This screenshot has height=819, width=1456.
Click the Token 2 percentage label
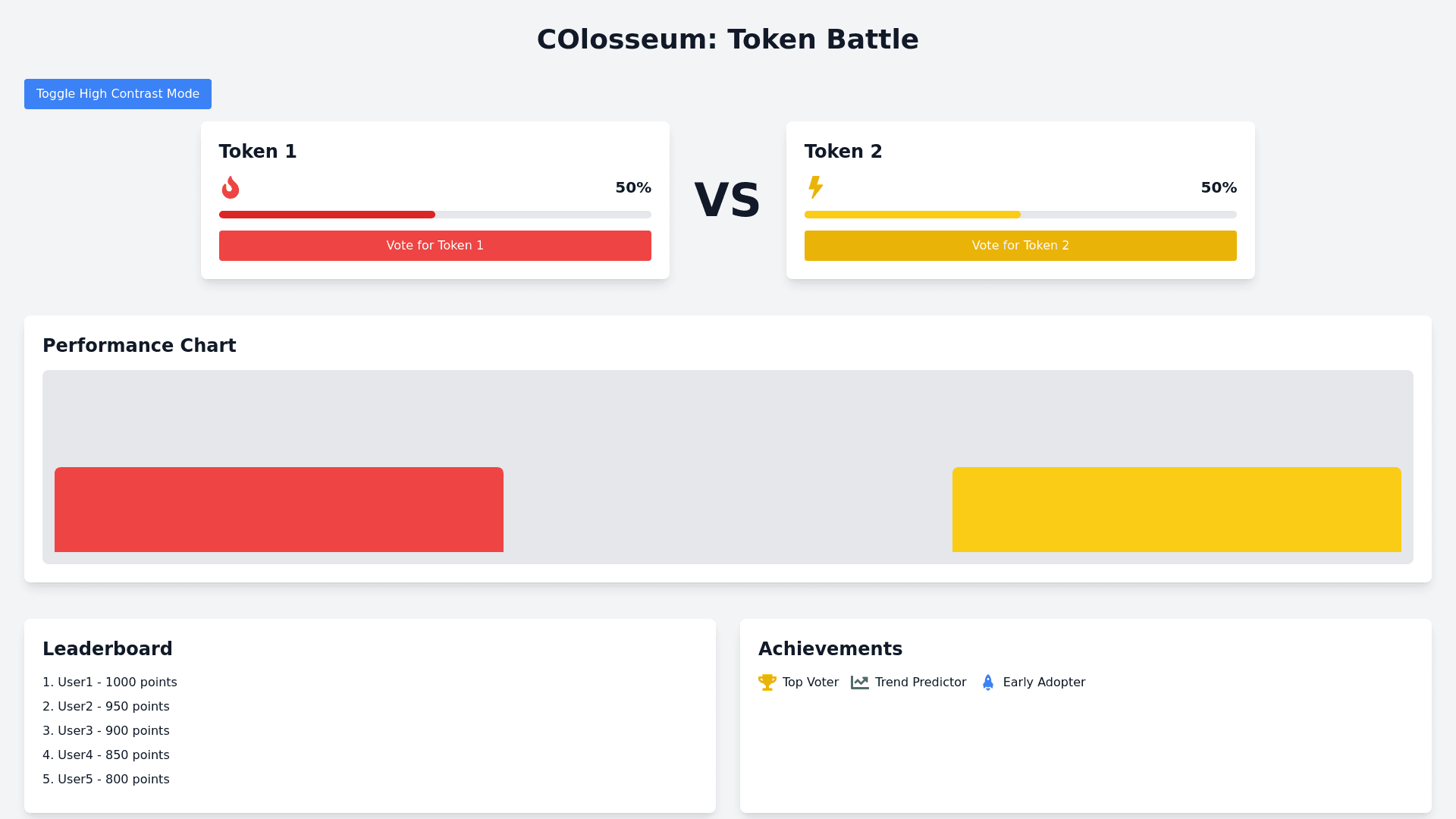1219,187
